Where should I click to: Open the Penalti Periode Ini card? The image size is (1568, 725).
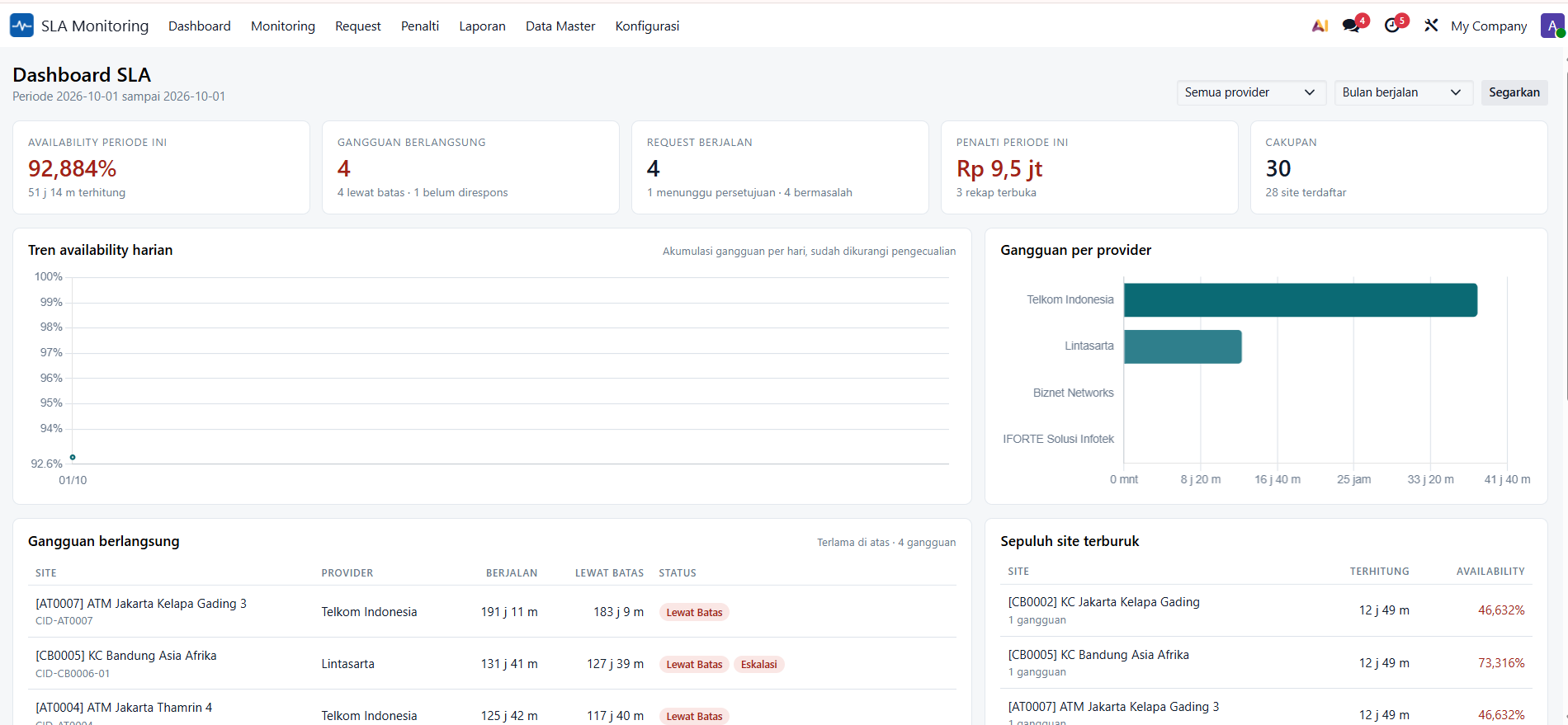tap(1089, 167)
